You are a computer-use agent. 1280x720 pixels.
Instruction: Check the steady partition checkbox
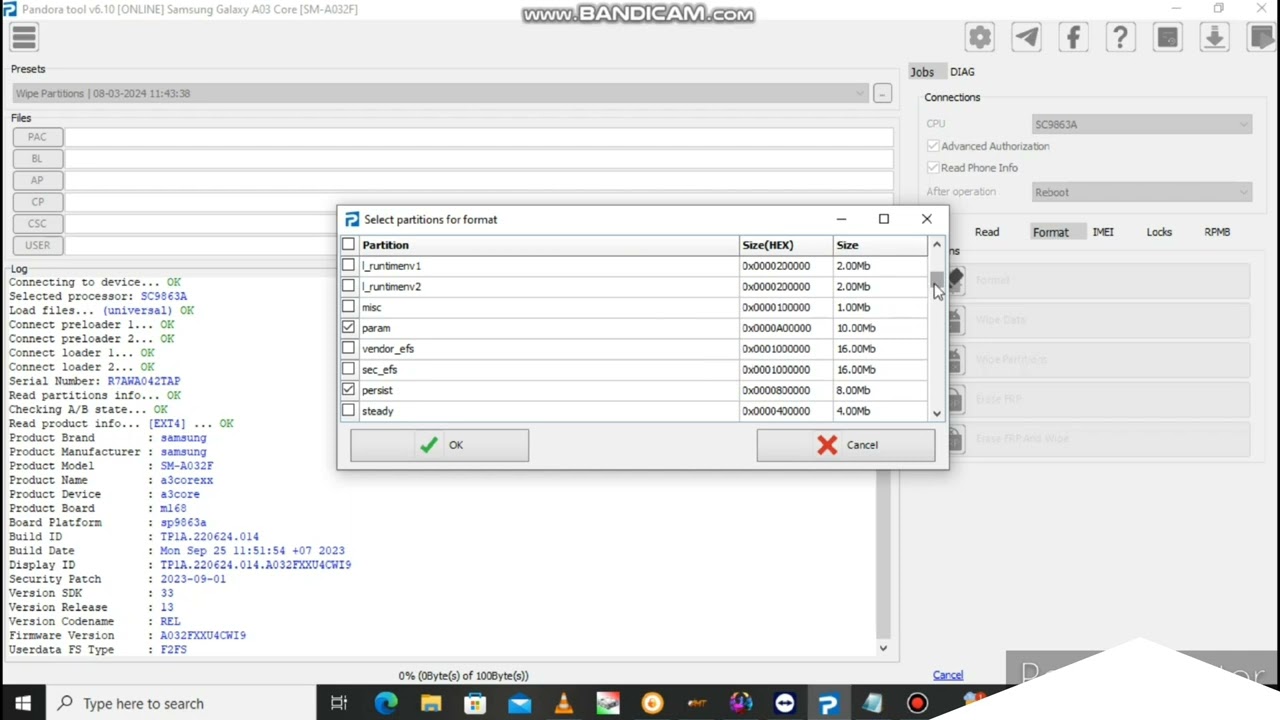click(348, 410)
